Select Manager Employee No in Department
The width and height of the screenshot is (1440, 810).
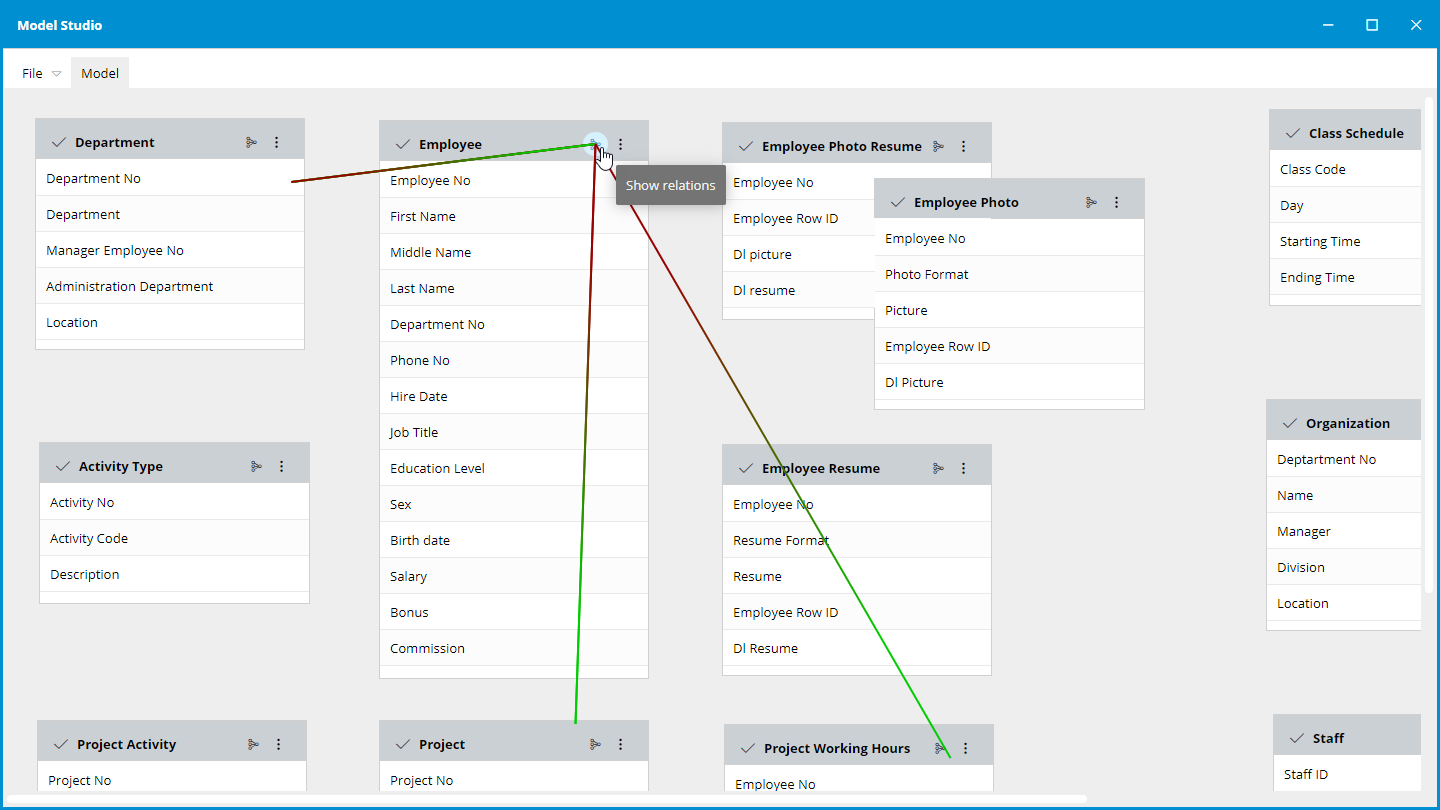115,250
